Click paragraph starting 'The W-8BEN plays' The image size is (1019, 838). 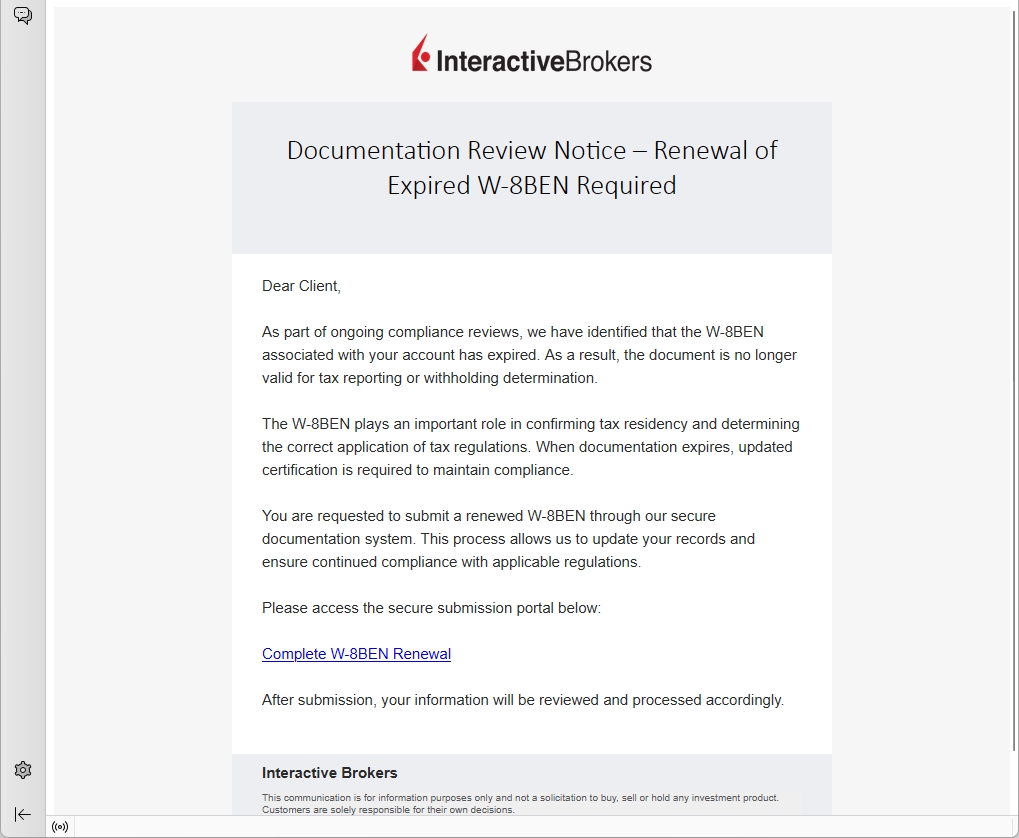[x=530, y=447]
